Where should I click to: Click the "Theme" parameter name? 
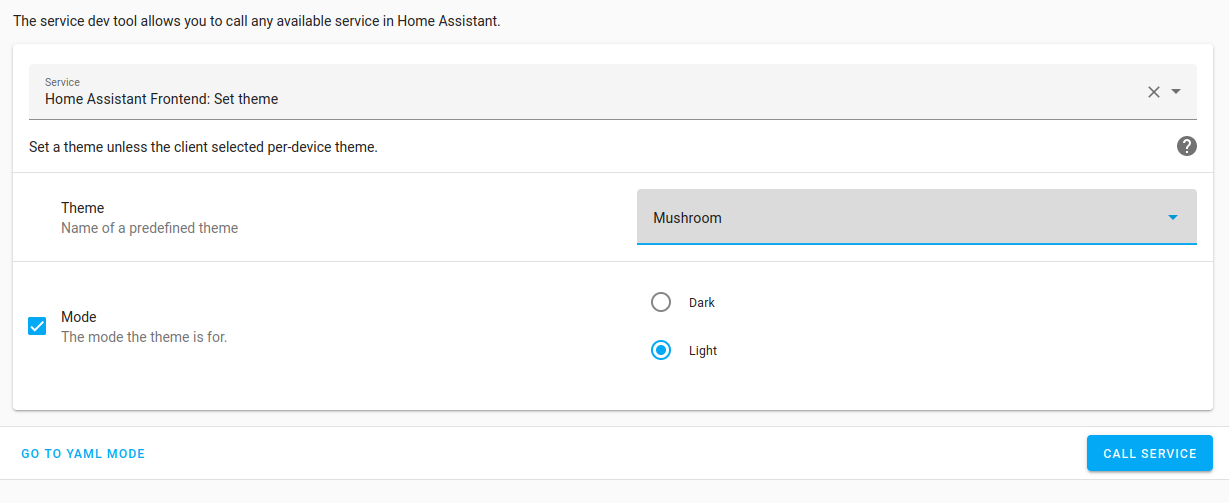tap(83, 208)
